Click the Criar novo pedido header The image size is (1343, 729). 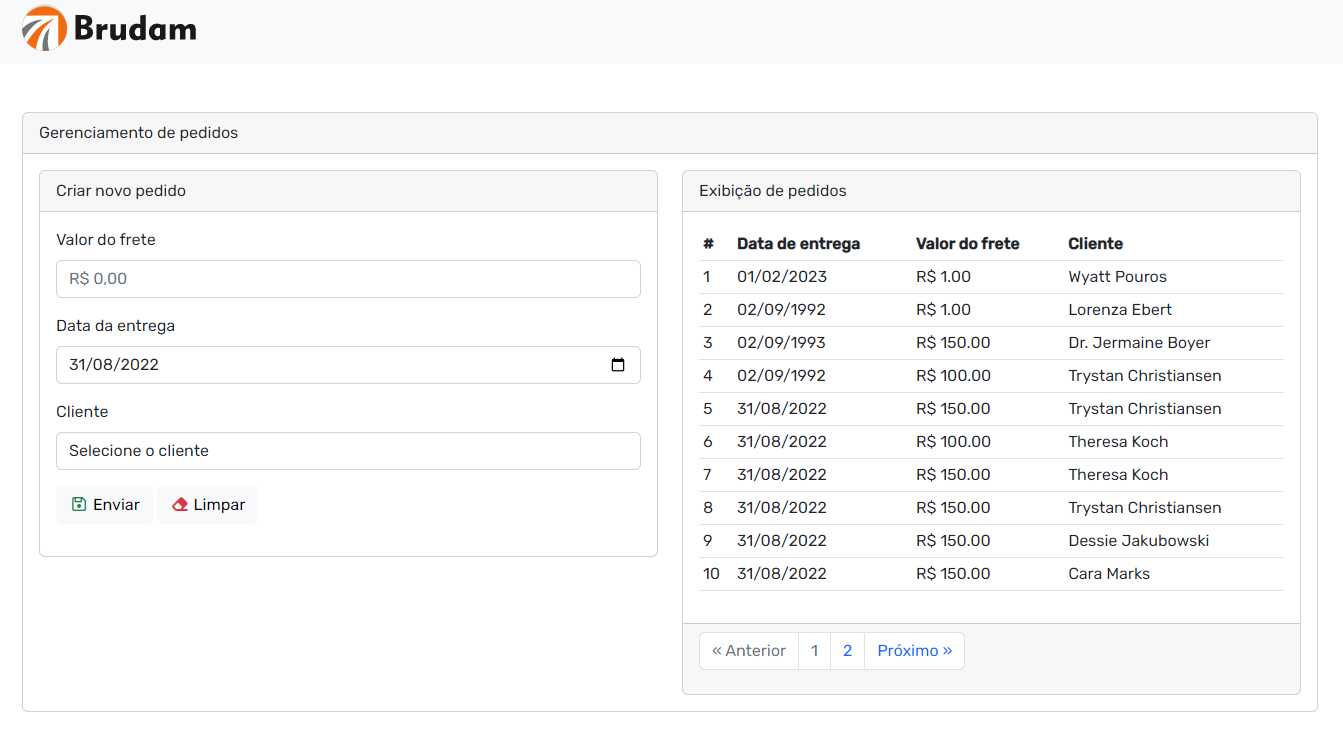coord(120,191)
